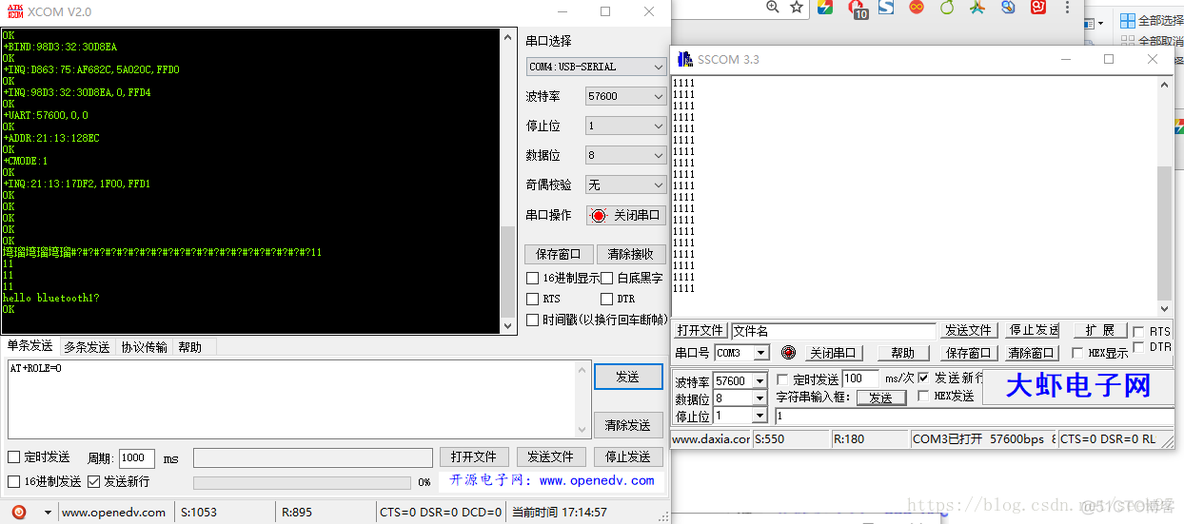Enable 16进制发送 checkbox in XCOM

coord(14,482)
